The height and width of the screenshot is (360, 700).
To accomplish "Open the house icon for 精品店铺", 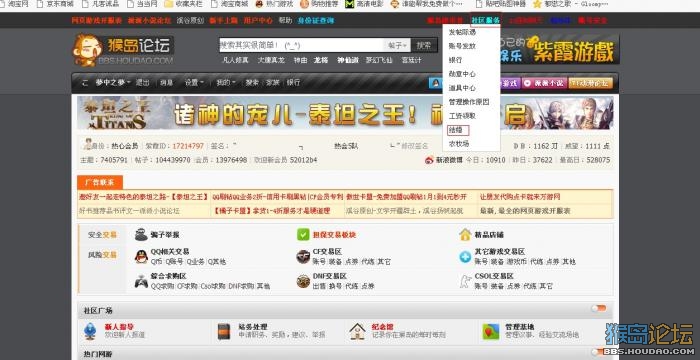I will pos(465,234).
